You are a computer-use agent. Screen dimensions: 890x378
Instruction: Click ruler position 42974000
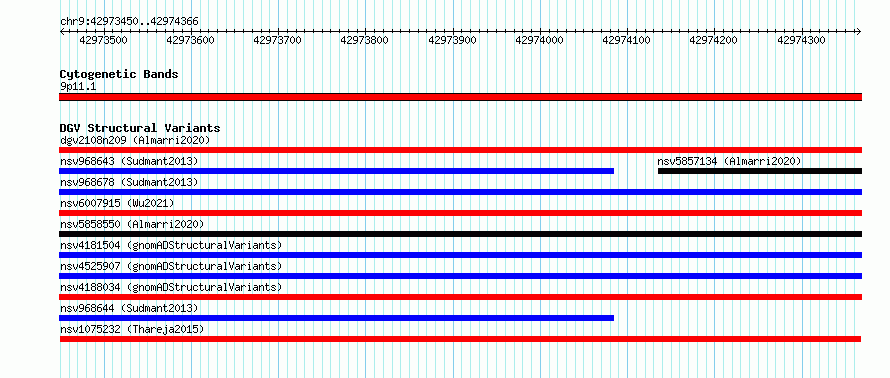(539, 40)
